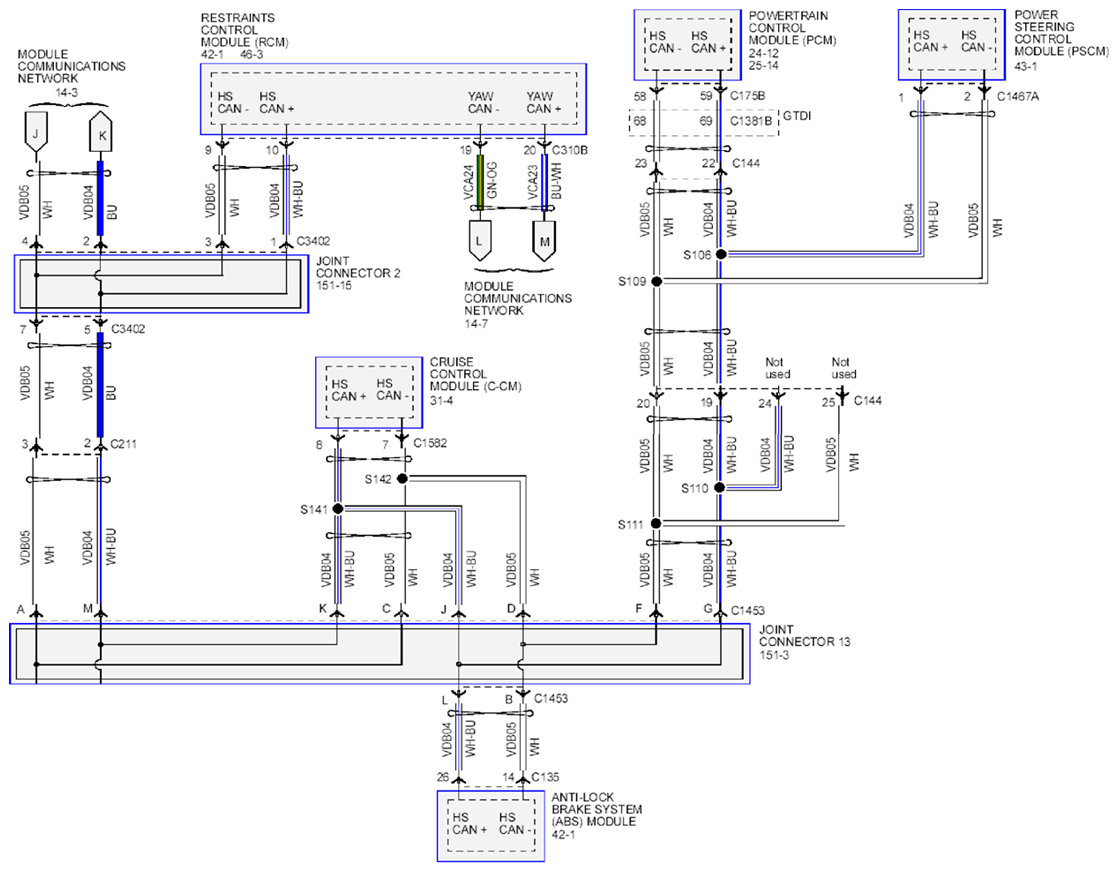Click the 'YAW CAN -' pin label
The image size is (1118, 872).
click(x=483, y=103)
